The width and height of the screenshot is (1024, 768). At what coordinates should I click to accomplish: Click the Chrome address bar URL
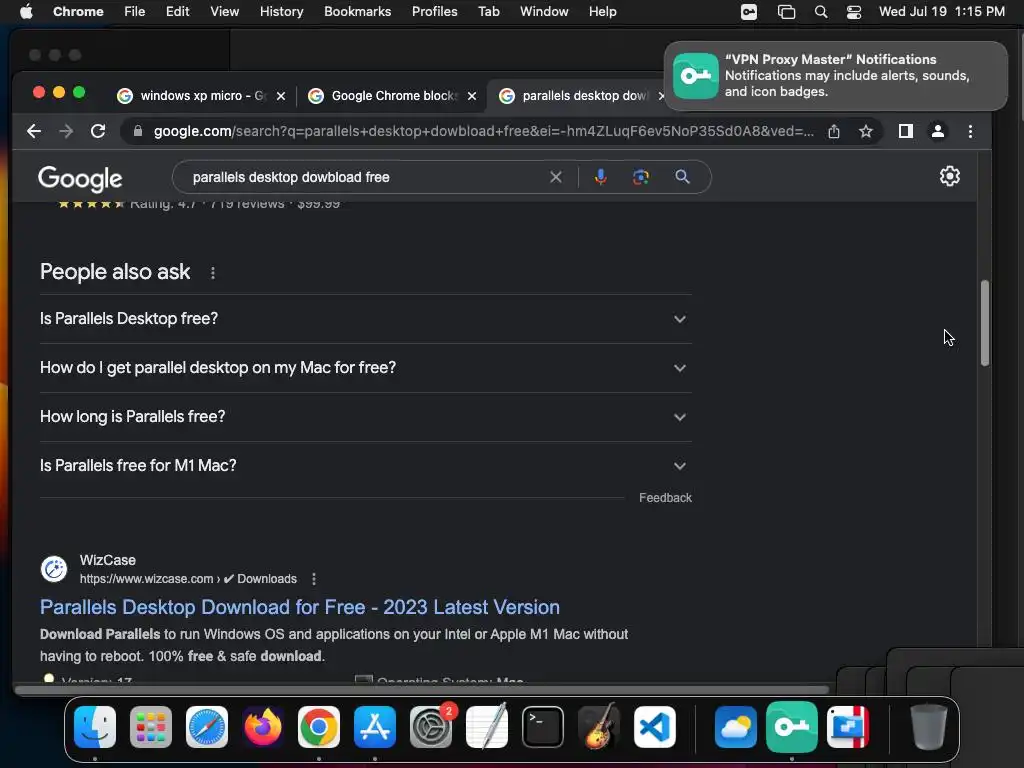(x=483, y=131)
